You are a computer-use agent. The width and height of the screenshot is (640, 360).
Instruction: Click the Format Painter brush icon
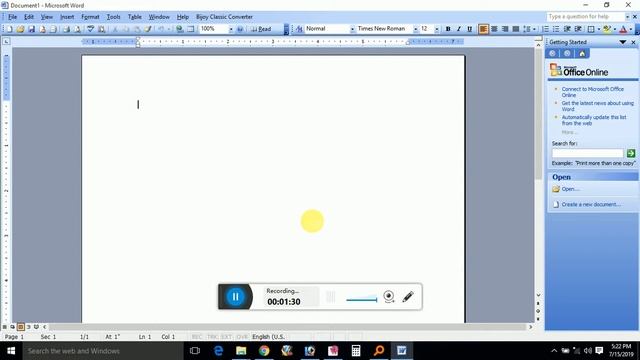click(x=148, y=29)
